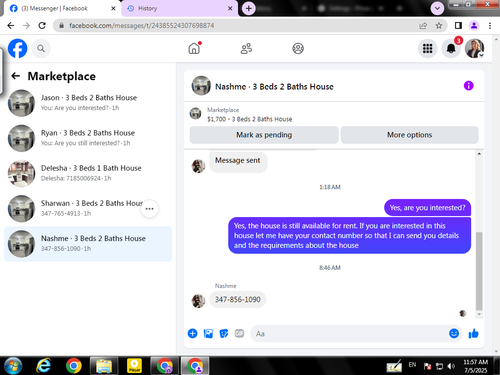The image size is (500, 375).
Task: Toggle the browser side panel icon
Action: click(x=458, y=26)
